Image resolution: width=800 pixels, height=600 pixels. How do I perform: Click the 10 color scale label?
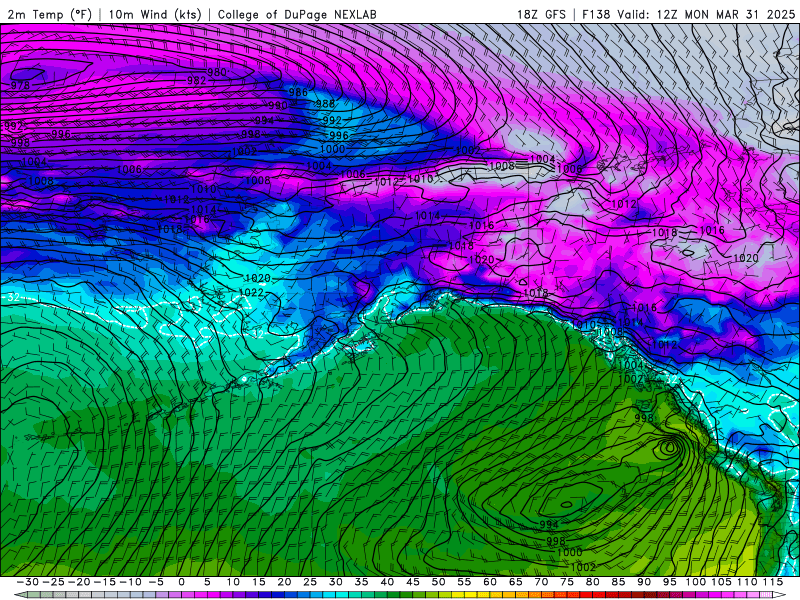click(x=233, y=582)
